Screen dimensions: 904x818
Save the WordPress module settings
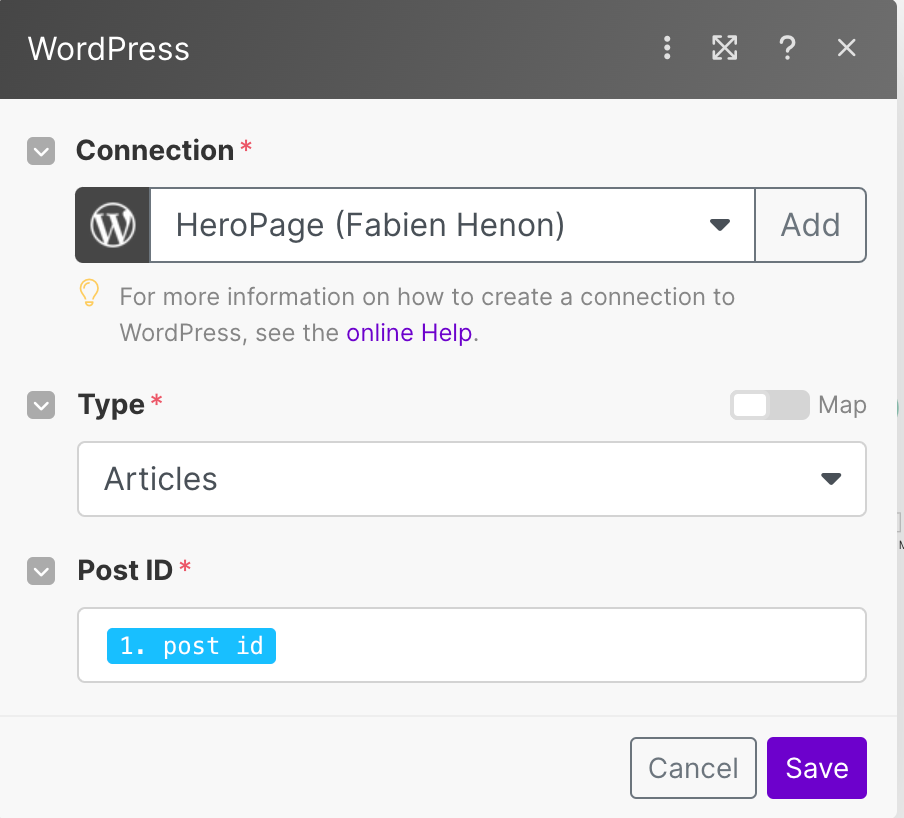[816, 768]
